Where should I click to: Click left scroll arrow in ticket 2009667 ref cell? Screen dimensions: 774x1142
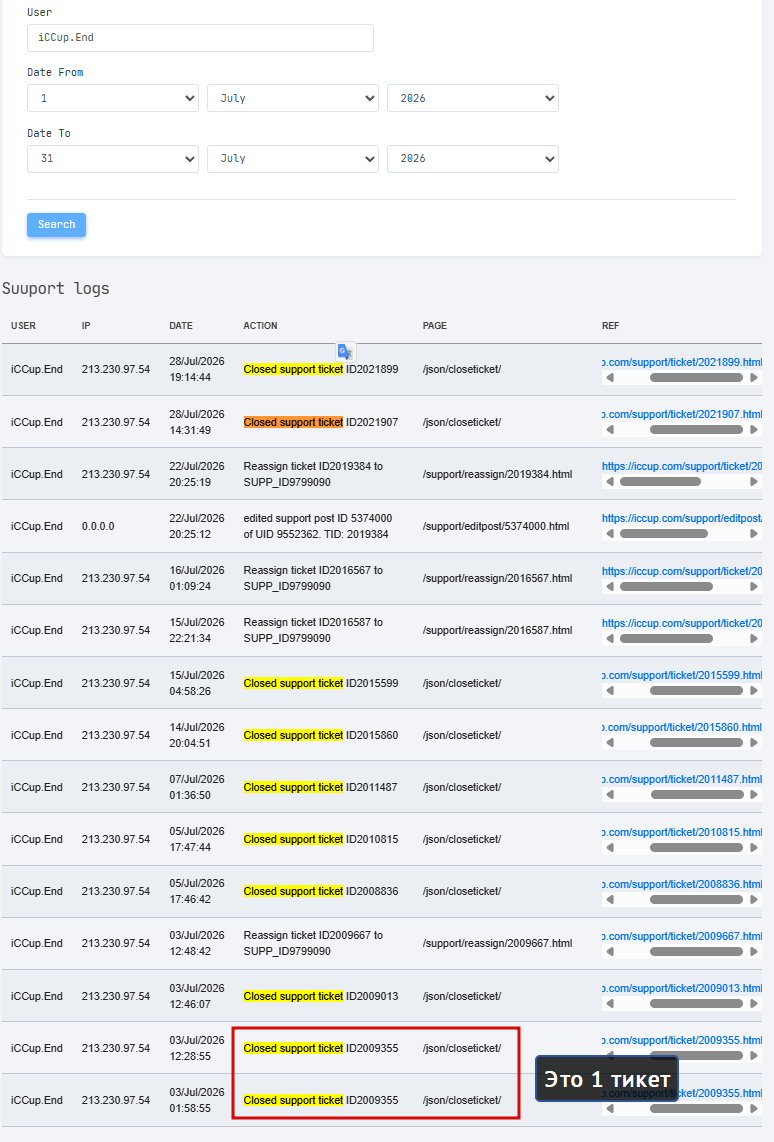(x=610, y=951)
